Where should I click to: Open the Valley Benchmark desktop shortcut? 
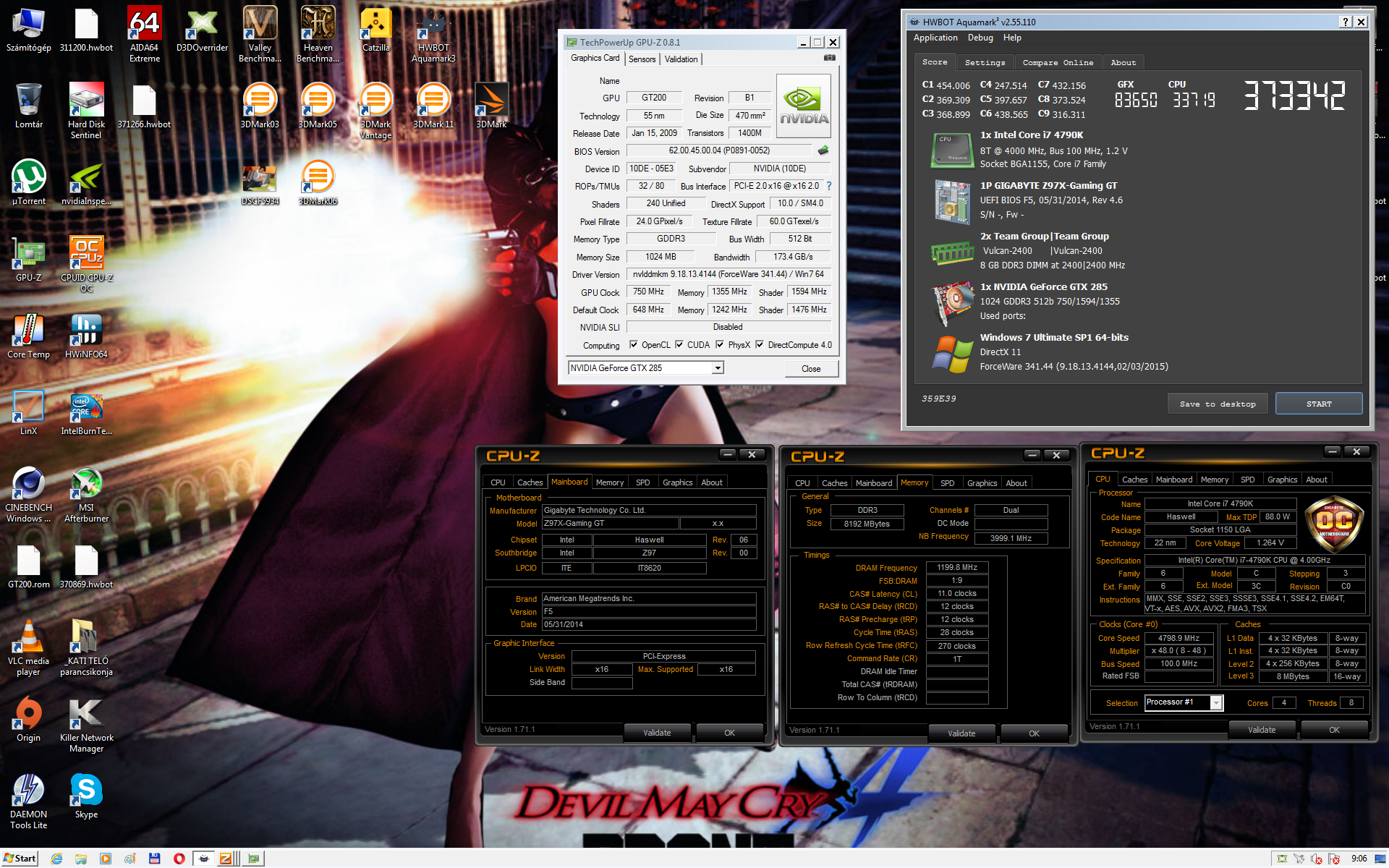tap(260, 34)
